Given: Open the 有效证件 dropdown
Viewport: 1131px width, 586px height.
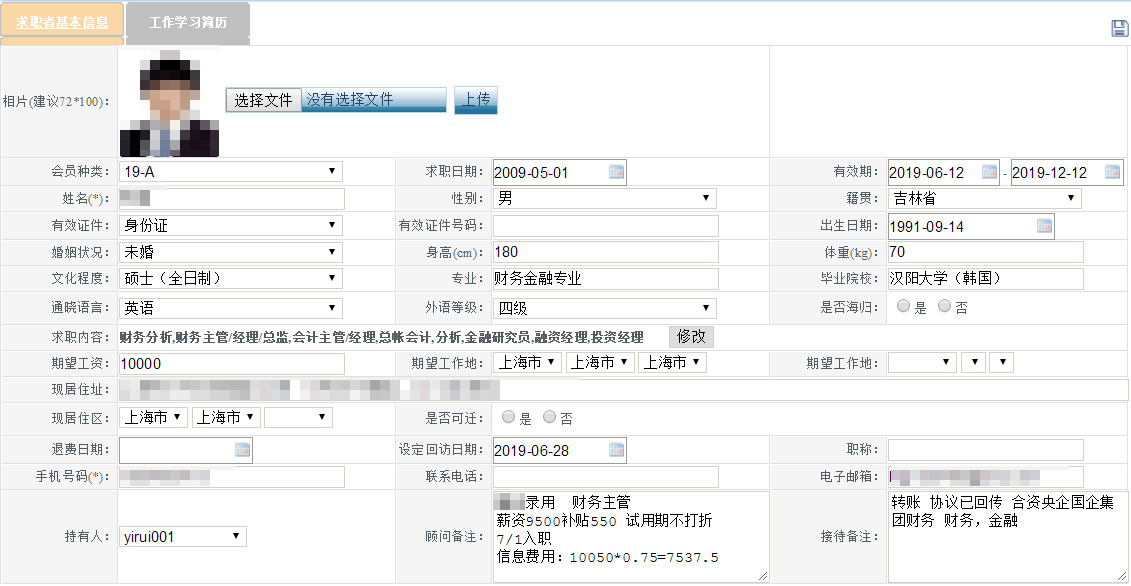Looking at the screenshot, I should pos(231,225).
